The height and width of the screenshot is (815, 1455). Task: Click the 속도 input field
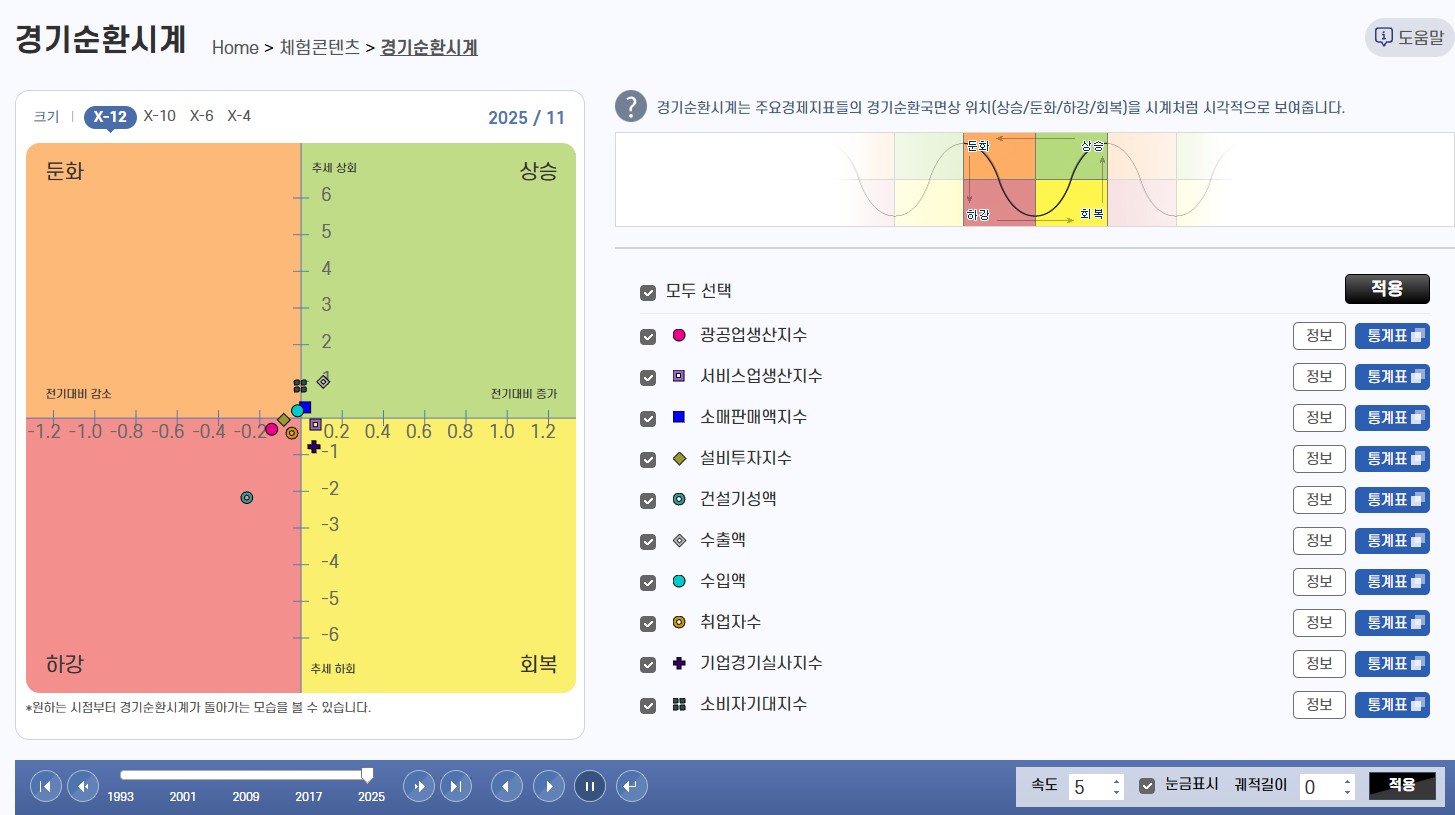coord(1096,787)
